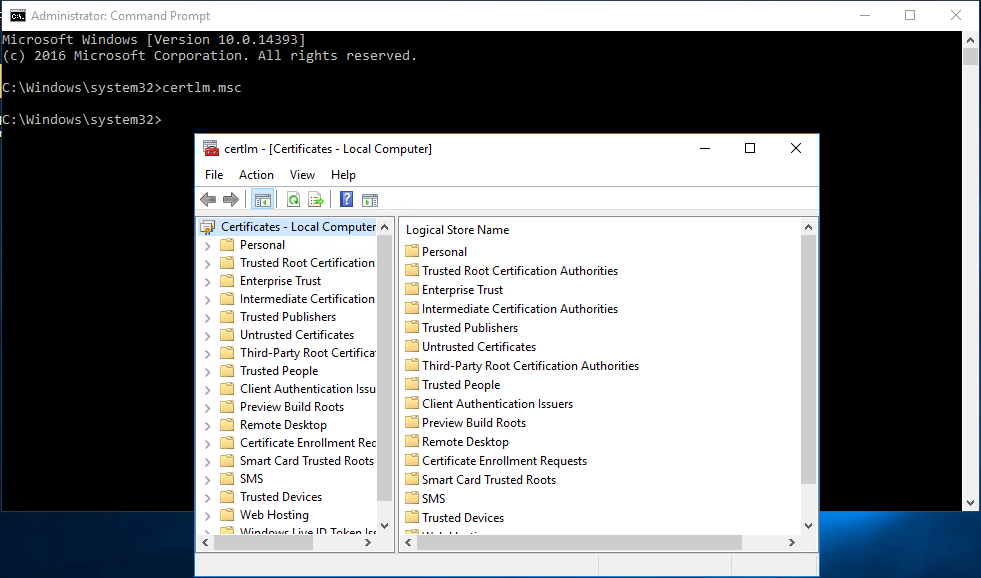Screen dimensions: 981x578
Task: Toggle the Show/Hide Action Pane toolbar icon
Action: (370, 200)
